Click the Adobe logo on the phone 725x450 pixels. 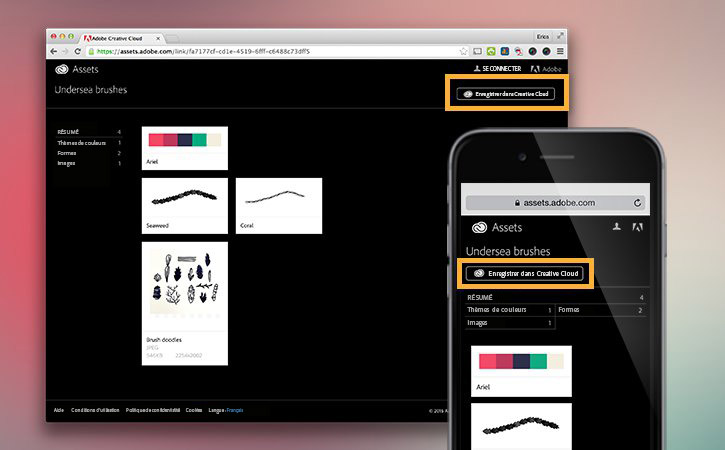(637, 227)
